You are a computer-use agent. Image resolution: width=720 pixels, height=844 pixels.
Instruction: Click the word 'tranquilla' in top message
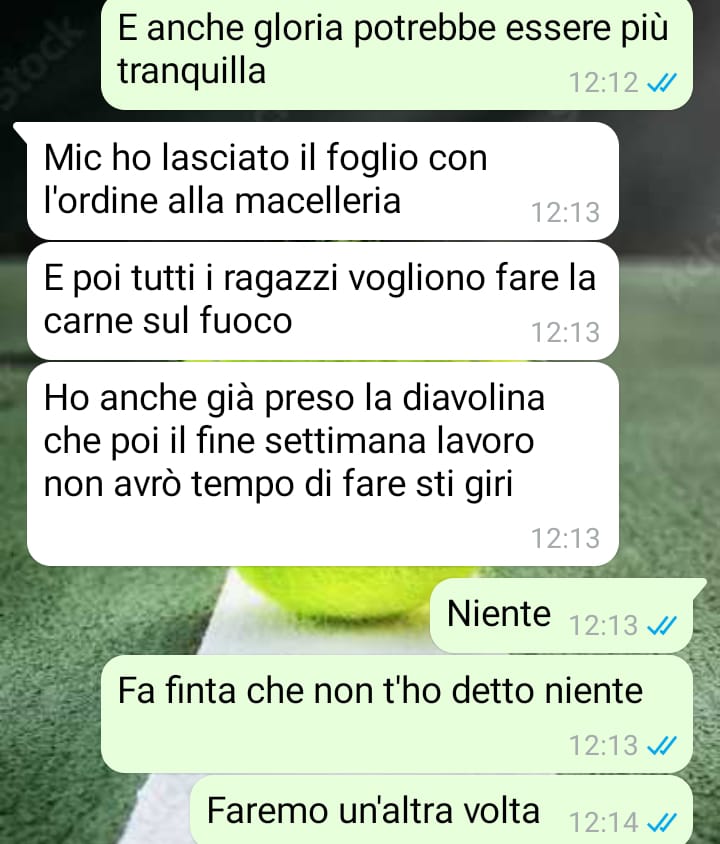point(192,71)
